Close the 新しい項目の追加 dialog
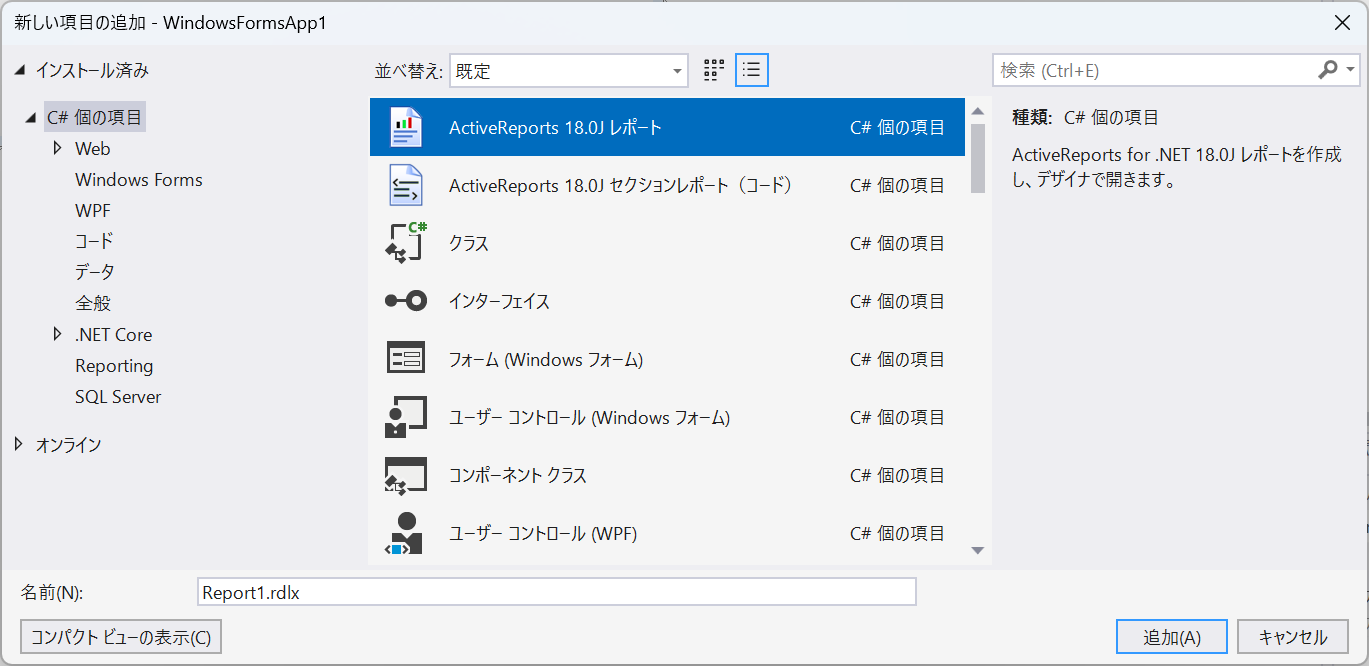This screenshot has width=1369, height=666. (x=1342, y=22)
